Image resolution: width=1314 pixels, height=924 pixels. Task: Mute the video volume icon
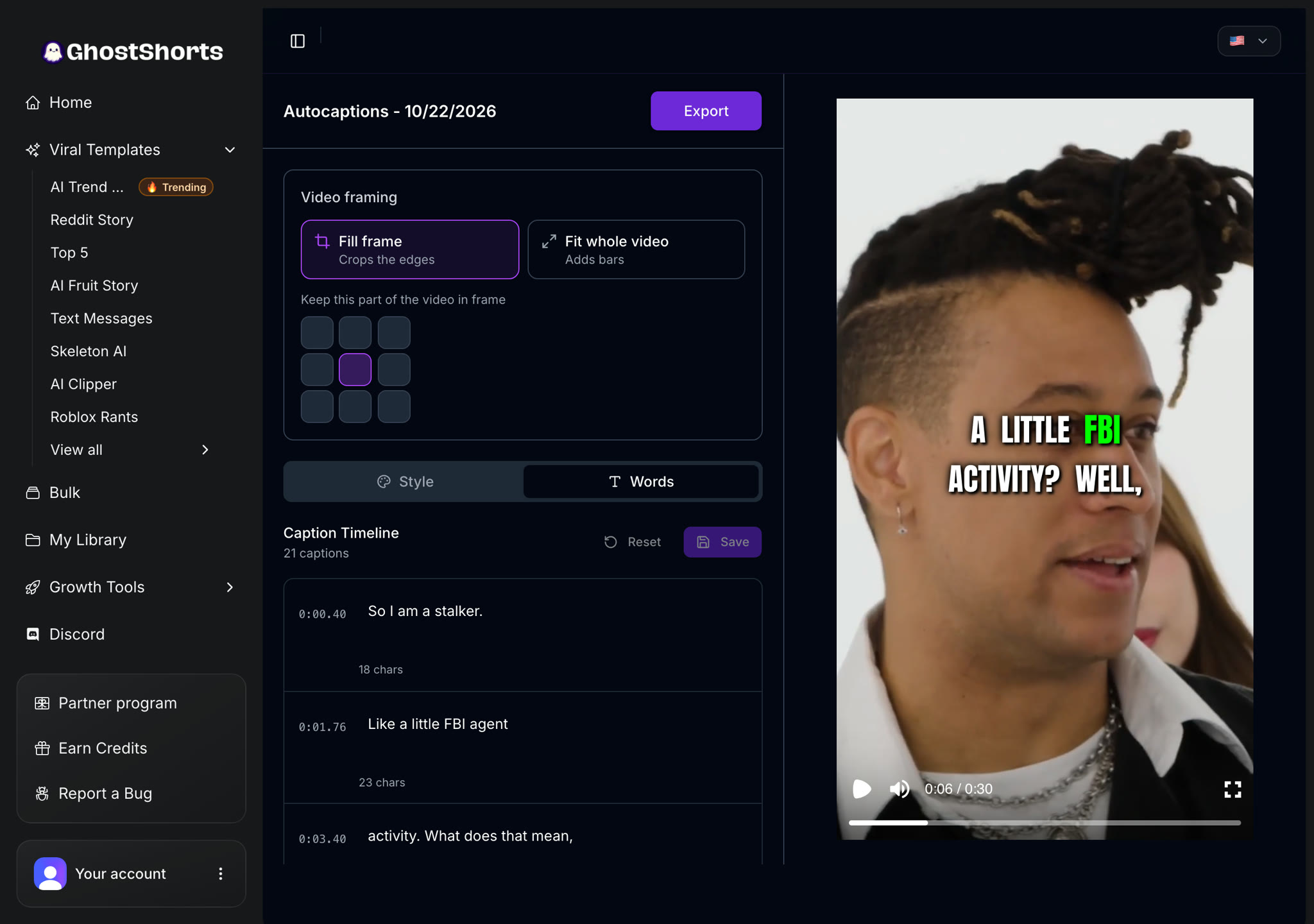click(900, 789)
